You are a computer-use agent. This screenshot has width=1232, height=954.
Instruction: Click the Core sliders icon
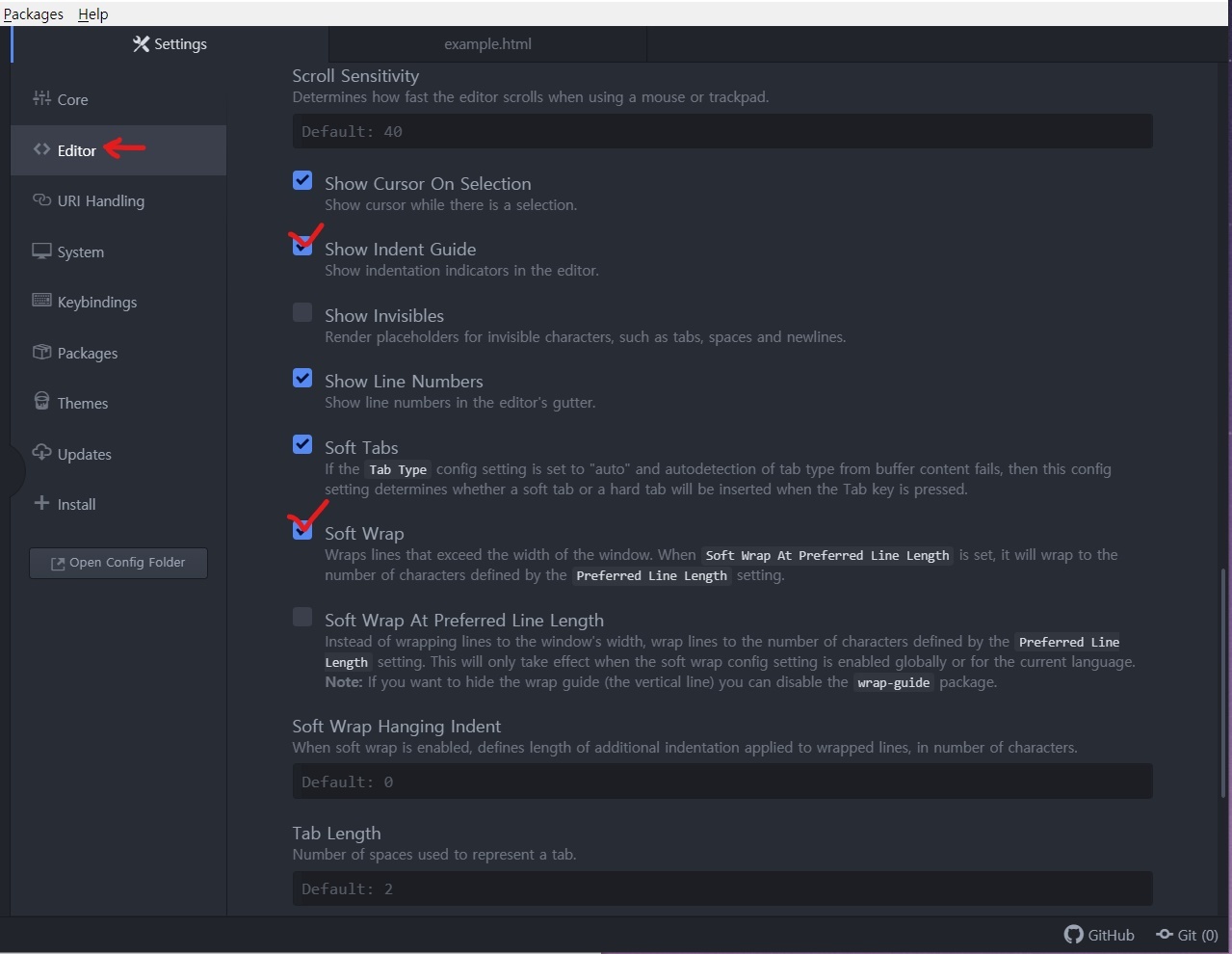click(41, 98)
